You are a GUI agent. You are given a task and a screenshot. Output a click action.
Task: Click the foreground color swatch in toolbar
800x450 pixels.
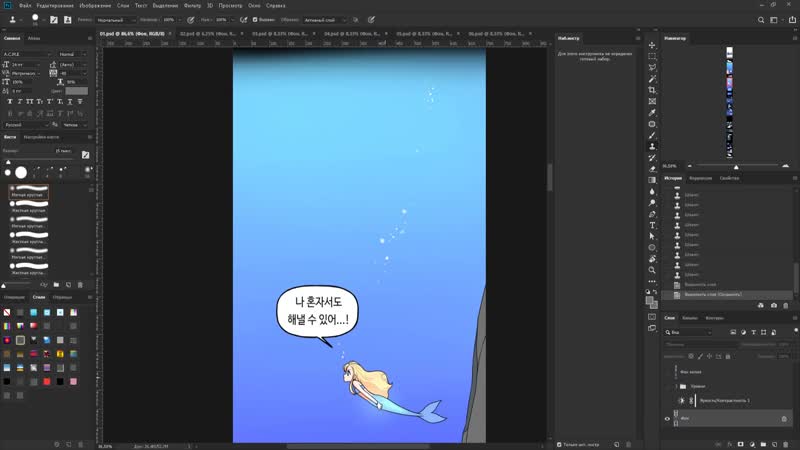(649, 301)
